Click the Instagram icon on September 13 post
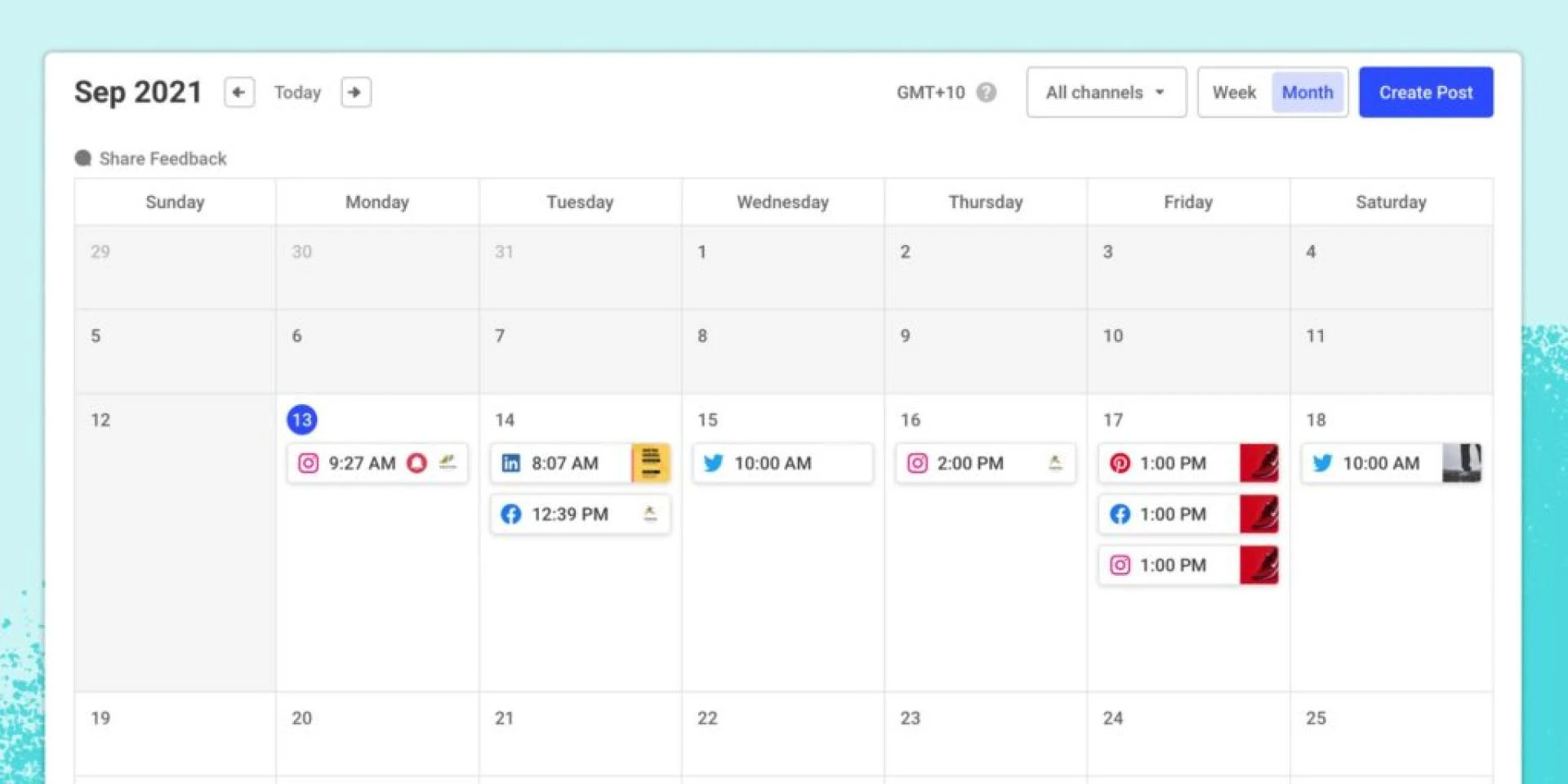Screen dimensions: 1568x784 click(x=309, y=463)
